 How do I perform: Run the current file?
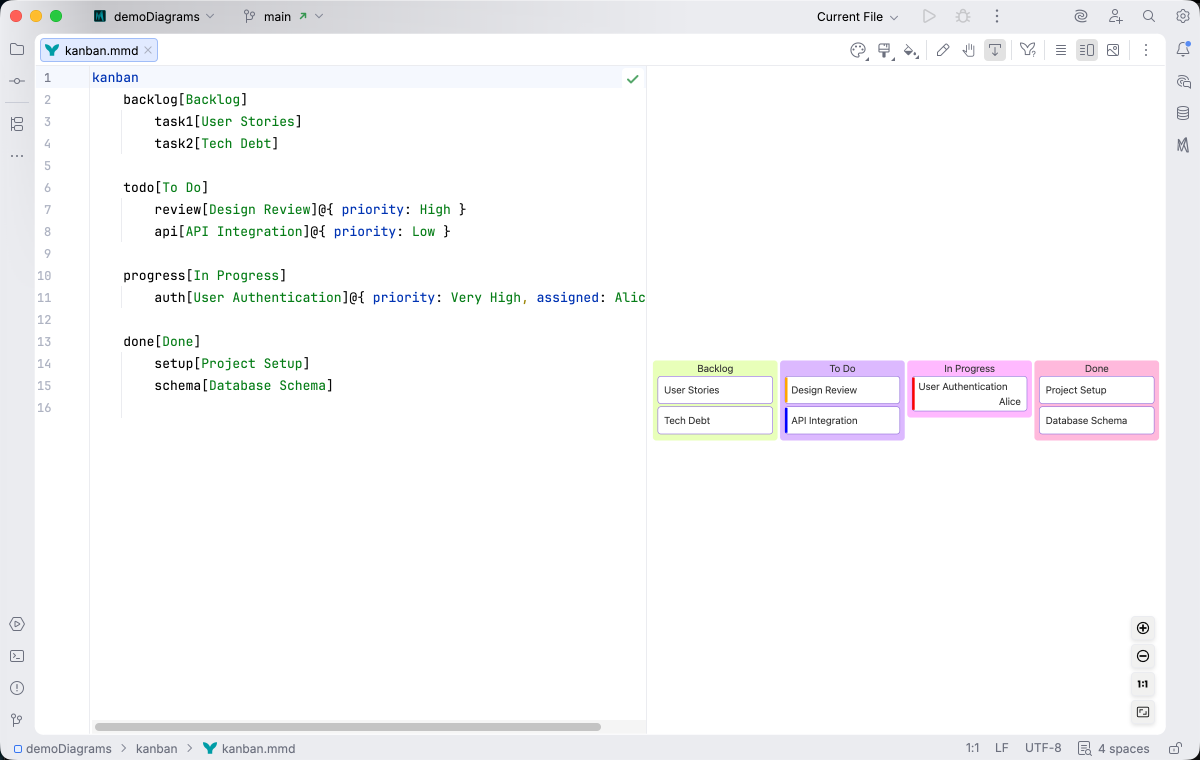click(929, 17)
